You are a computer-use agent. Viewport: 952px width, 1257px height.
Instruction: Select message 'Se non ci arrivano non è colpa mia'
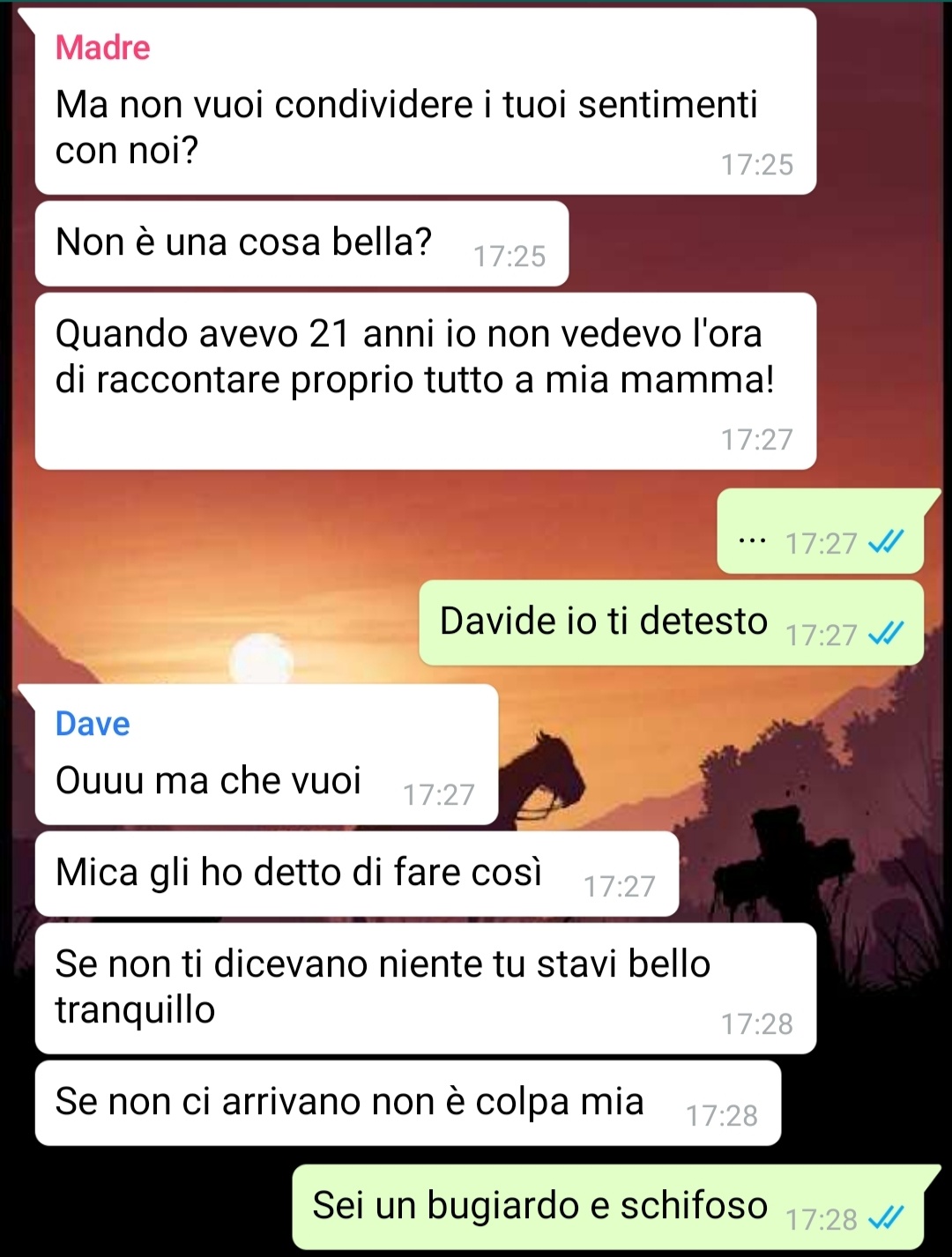pos(407,1103)
